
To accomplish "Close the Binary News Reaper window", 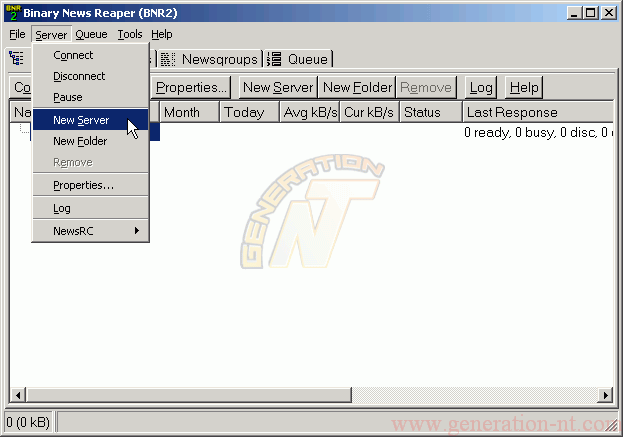I will pos(609,13).
